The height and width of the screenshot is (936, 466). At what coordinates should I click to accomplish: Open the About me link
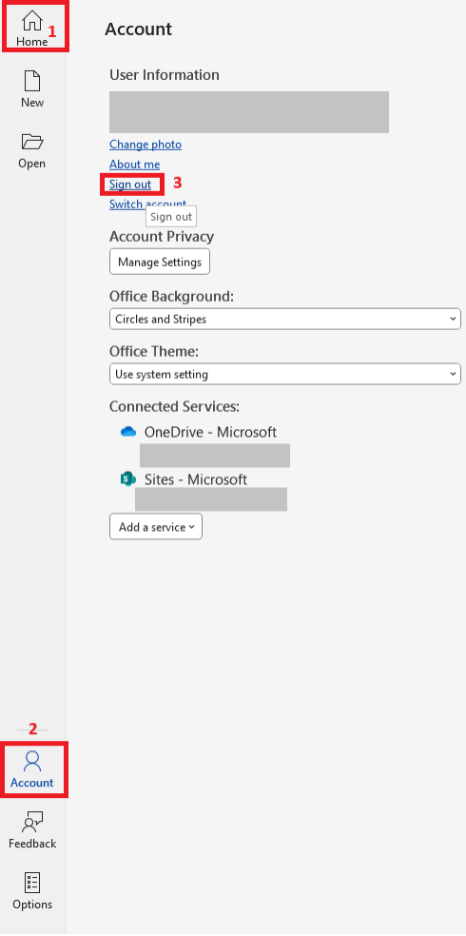pos(134,164)
